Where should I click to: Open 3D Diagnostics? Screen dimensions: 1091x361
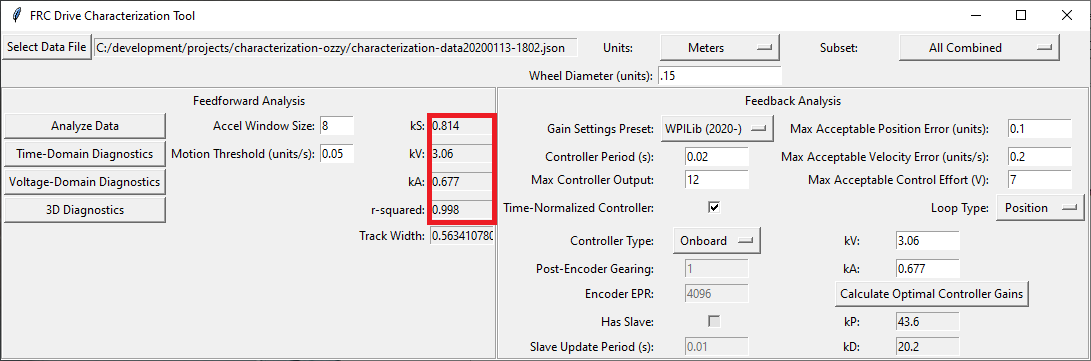(85, 209)
